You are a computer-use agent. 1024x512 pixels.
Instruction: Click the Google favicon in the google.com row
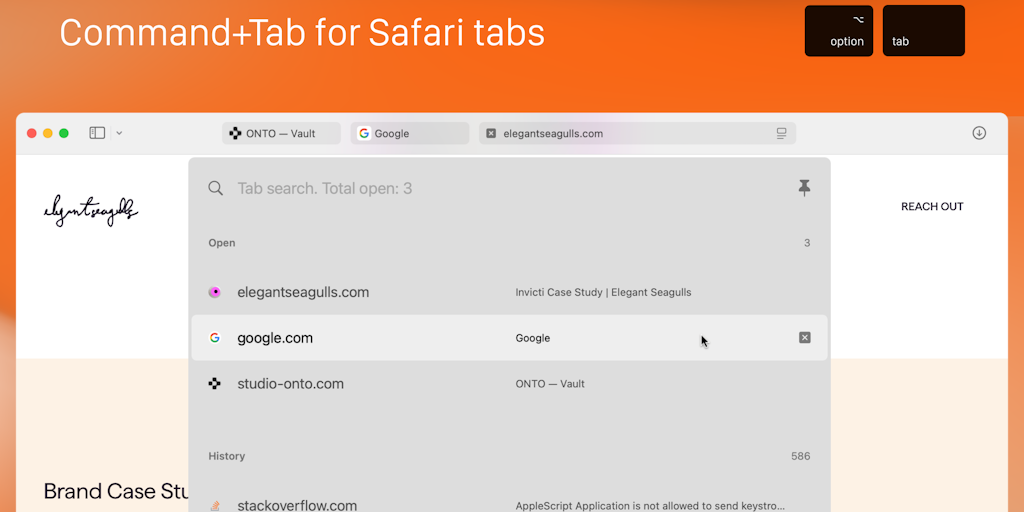[x=214, y=338]
